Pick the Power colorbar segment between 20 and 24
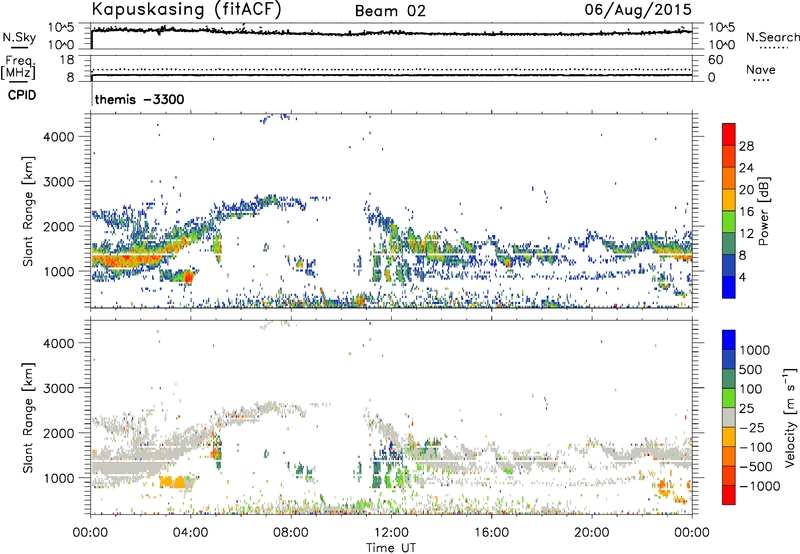The width and height of the screenshot is (800, 554). (x=729, y=179)
